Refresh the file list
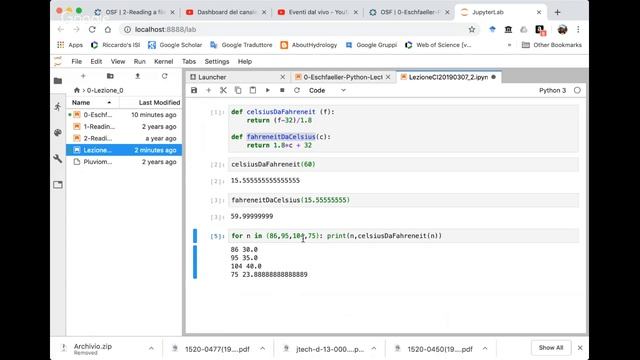 [x=164, y=76]
